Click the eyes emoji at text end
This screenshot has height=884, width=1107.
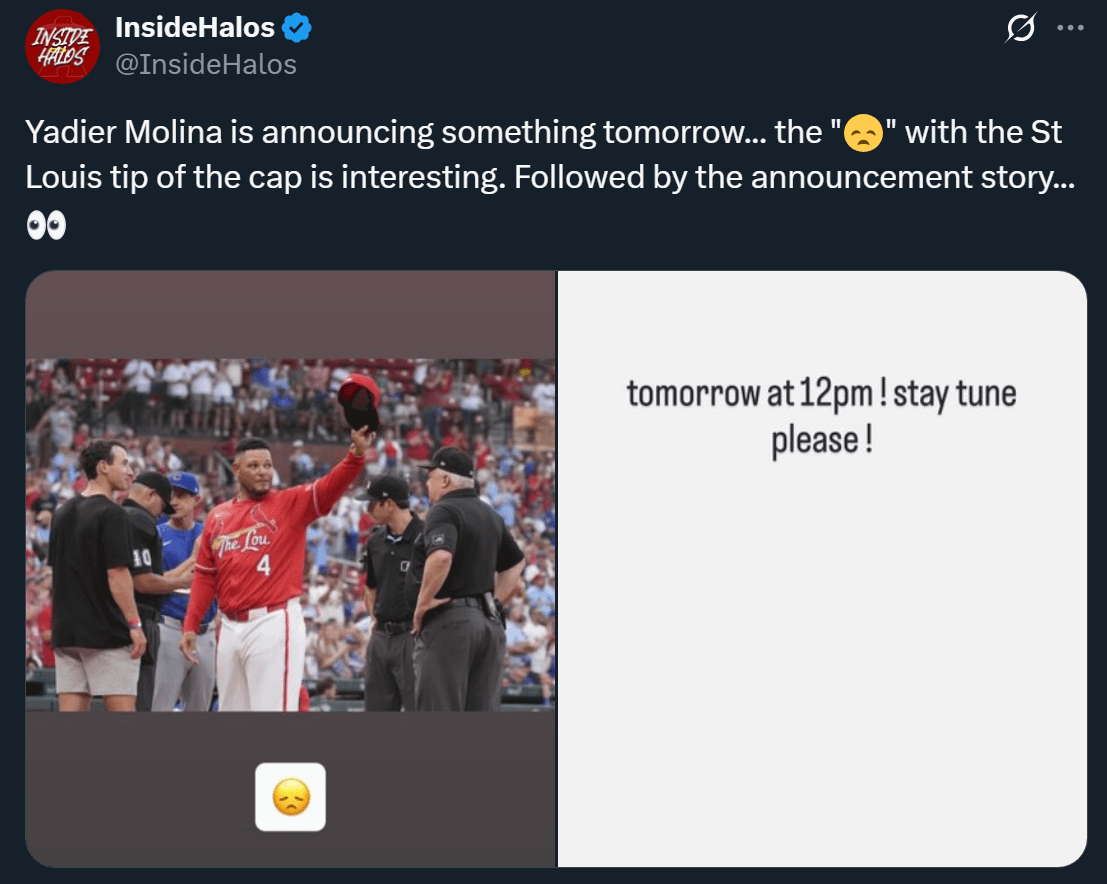tap(47, 224)
